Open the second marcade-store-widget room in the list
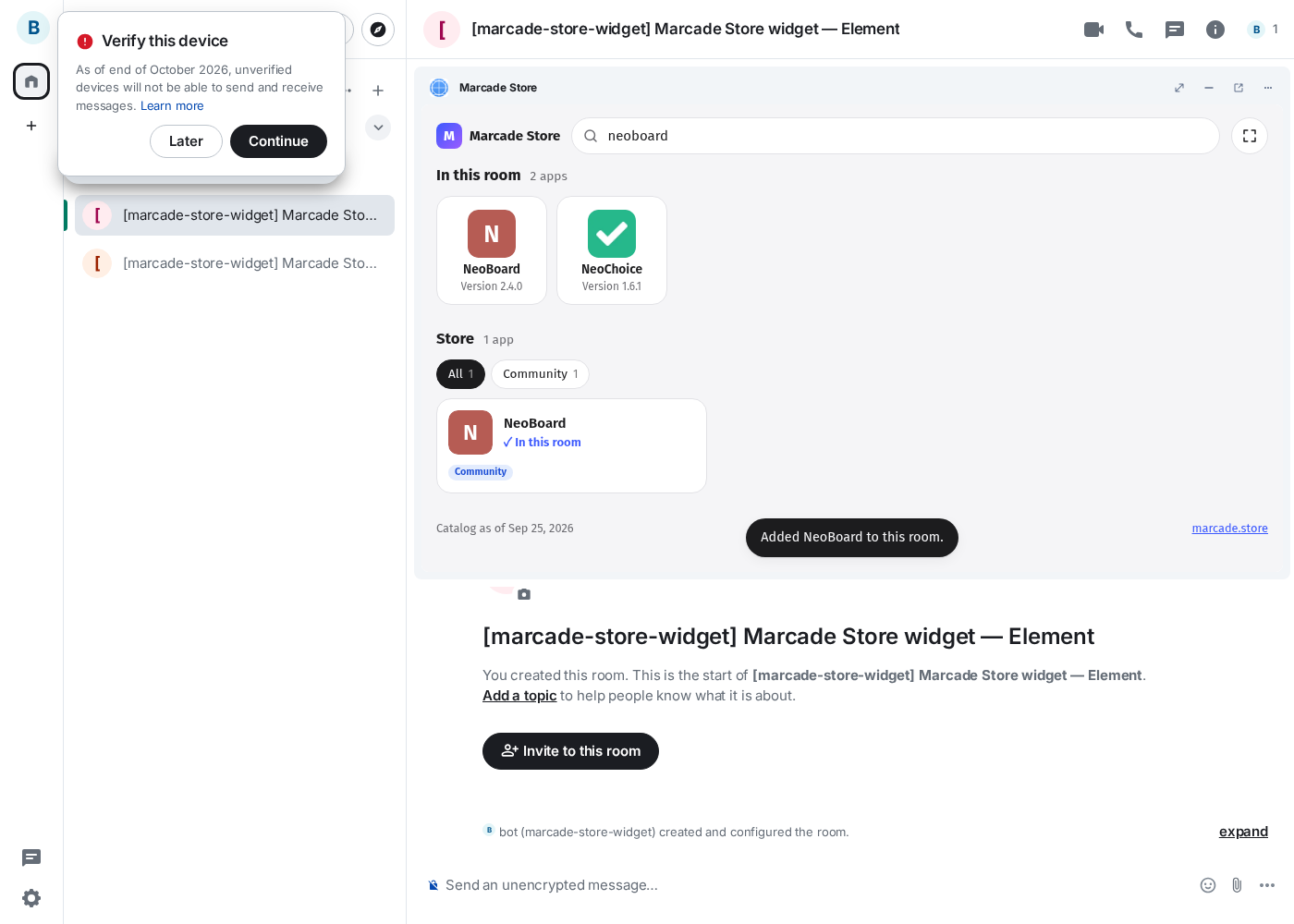The width and height of the screenshot is (1294, 924). tap(235, 263)
